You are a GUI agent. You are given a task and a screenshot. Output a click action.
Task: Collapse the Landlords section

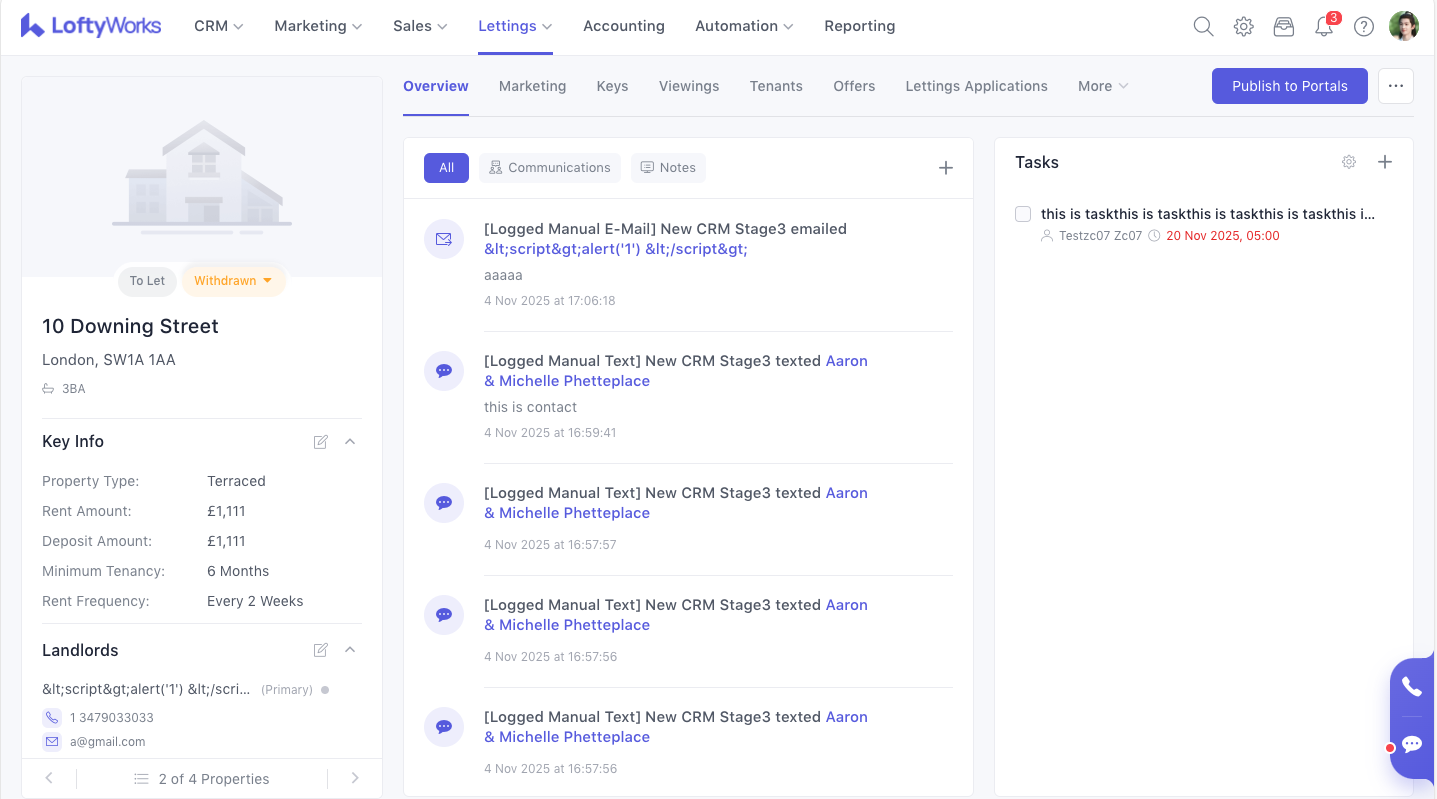(350, 650)
